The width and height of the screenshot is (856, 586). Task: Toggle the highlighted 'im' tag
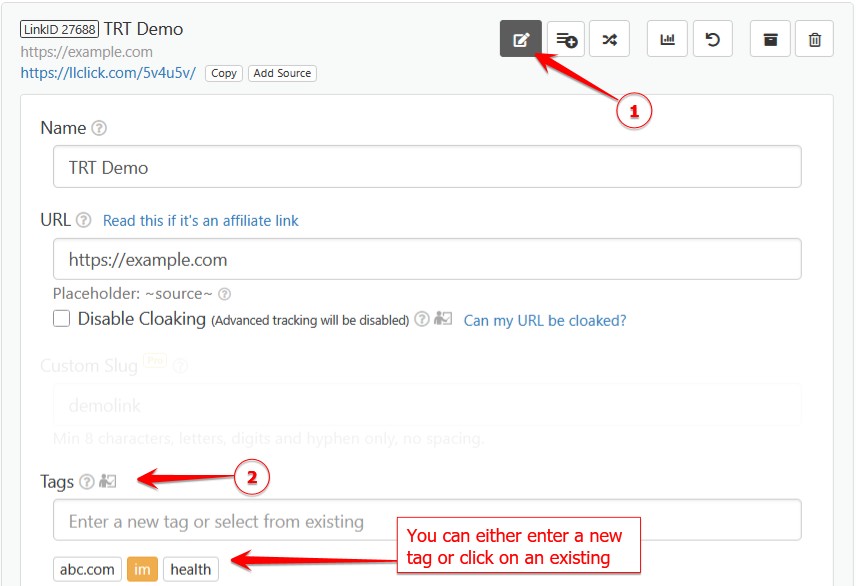pos(142,569)
